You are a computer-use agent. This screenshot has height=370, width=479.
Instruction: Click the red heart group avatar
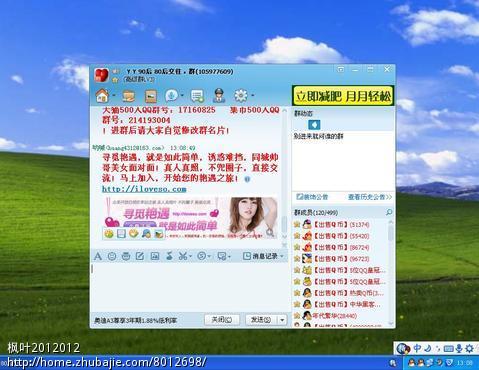tap(101, 75)
